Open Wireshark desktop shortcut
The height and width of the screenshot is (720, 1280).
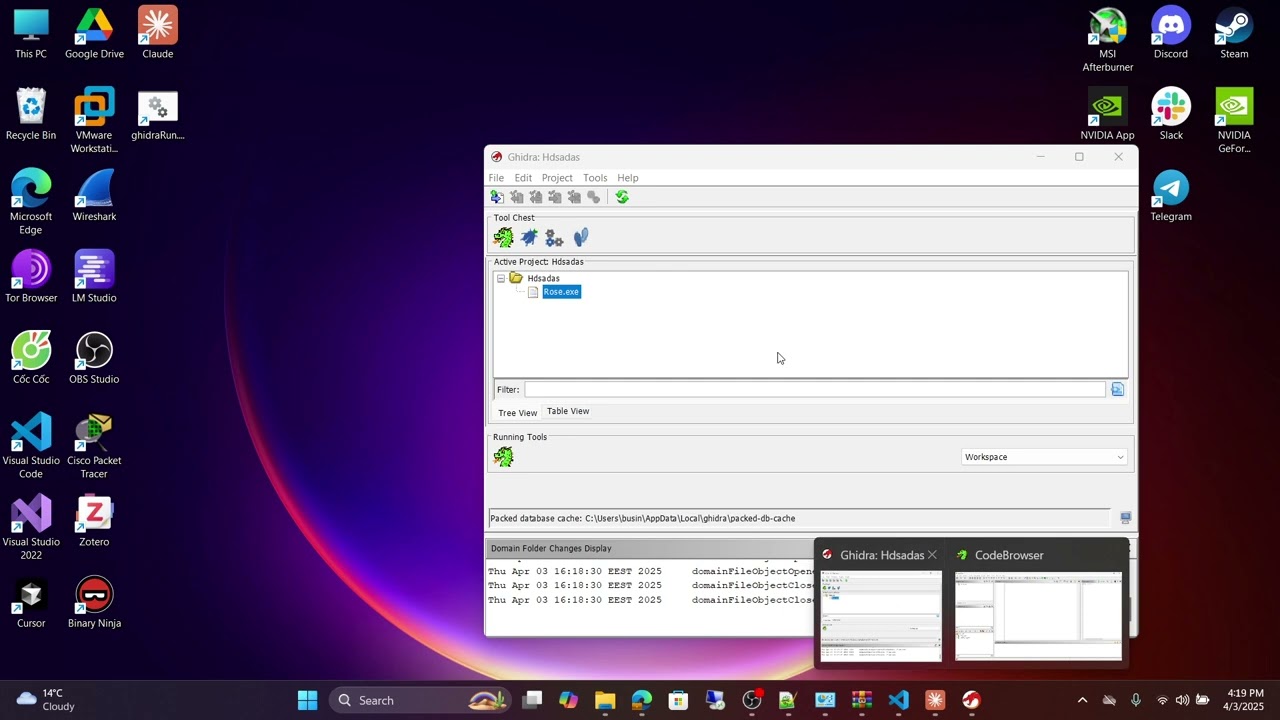(x=94, y=196)
